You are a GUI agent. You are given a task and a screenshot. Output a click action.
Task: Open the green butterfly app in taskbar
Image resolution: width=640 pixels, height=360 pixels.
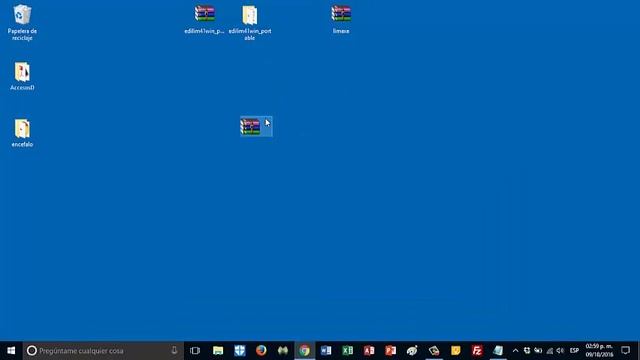click(x=282, y=351)
